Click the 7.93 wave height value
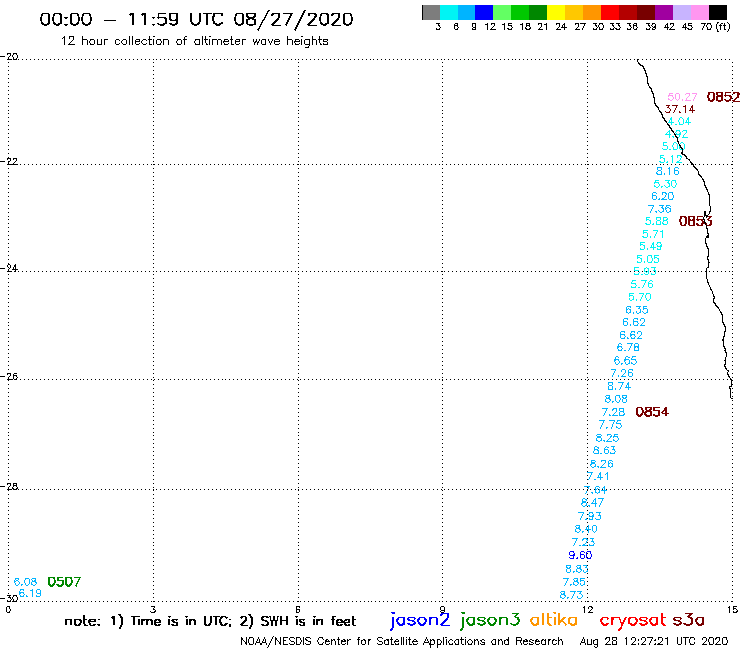 click(x=589, y=516)
